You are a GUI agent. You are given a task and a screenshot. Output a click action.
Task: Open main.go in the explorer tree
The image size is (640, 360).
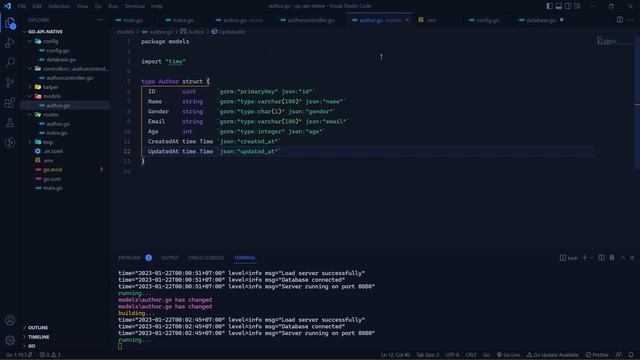(53, 188)
